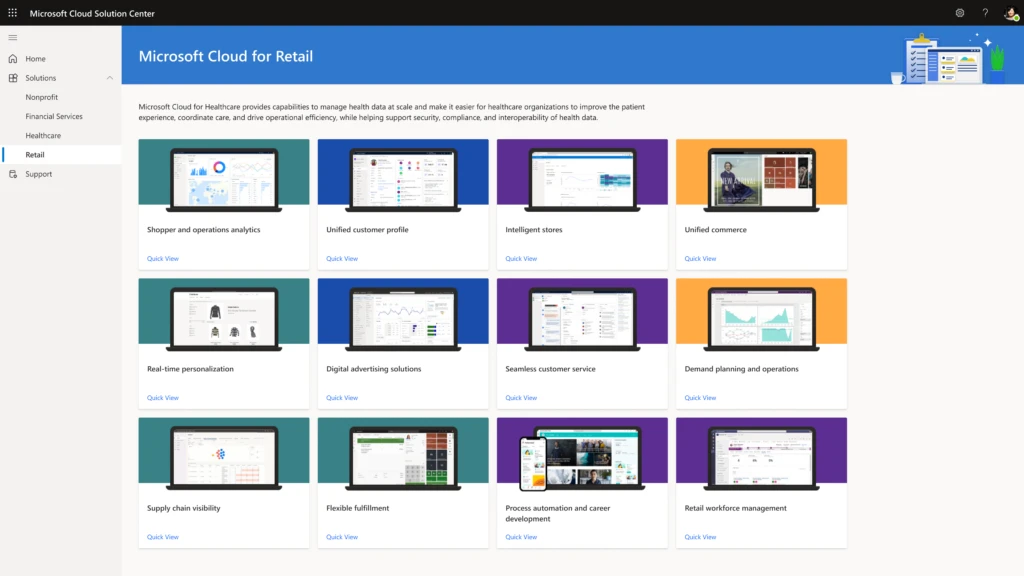Open Quick View for Demand planning and operations
The width and height of the screenshot is (1024, 576).
point(700,397)
